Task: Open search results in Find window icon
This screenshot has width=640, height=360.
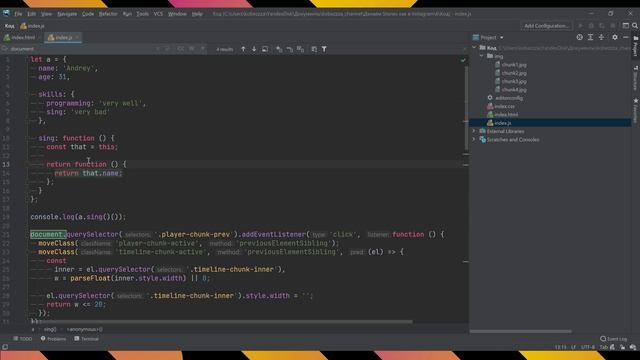Action: (265, 49)
